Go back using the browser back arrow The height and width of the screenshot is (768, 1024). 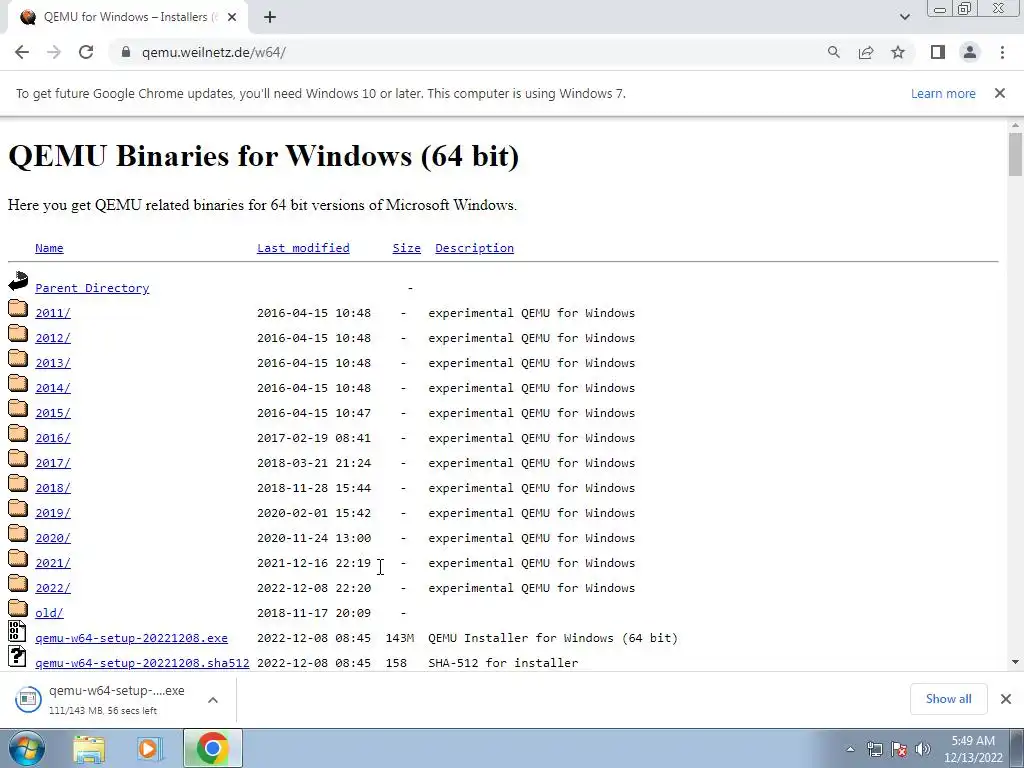(22, 52)
